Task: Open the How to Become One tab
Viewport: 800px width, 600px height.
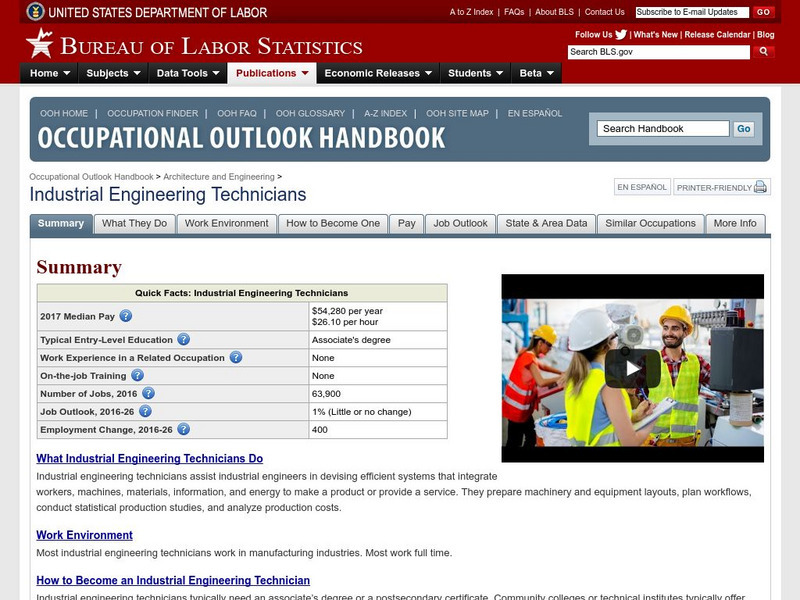Action: click(333, 223)
